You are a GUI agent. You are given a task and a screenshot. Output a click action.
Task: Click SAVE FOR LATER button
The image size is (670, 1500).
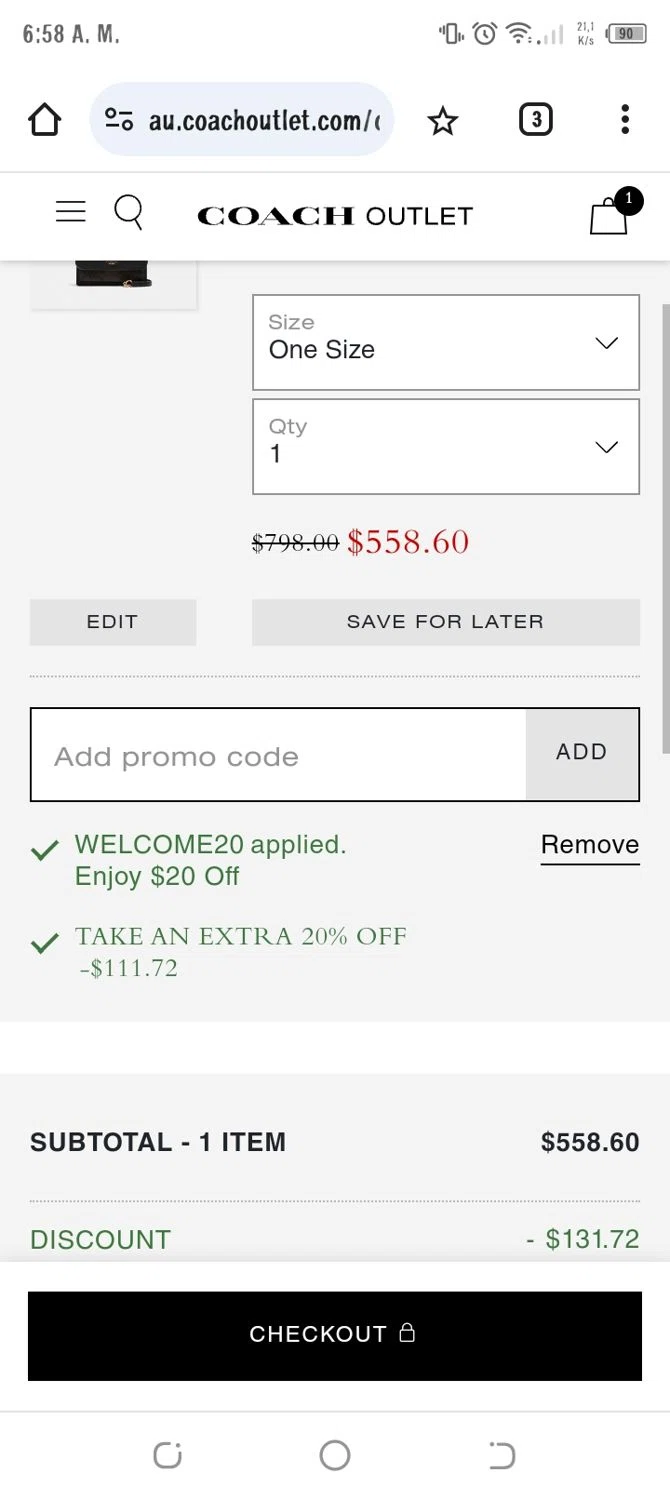pos(445,622)
